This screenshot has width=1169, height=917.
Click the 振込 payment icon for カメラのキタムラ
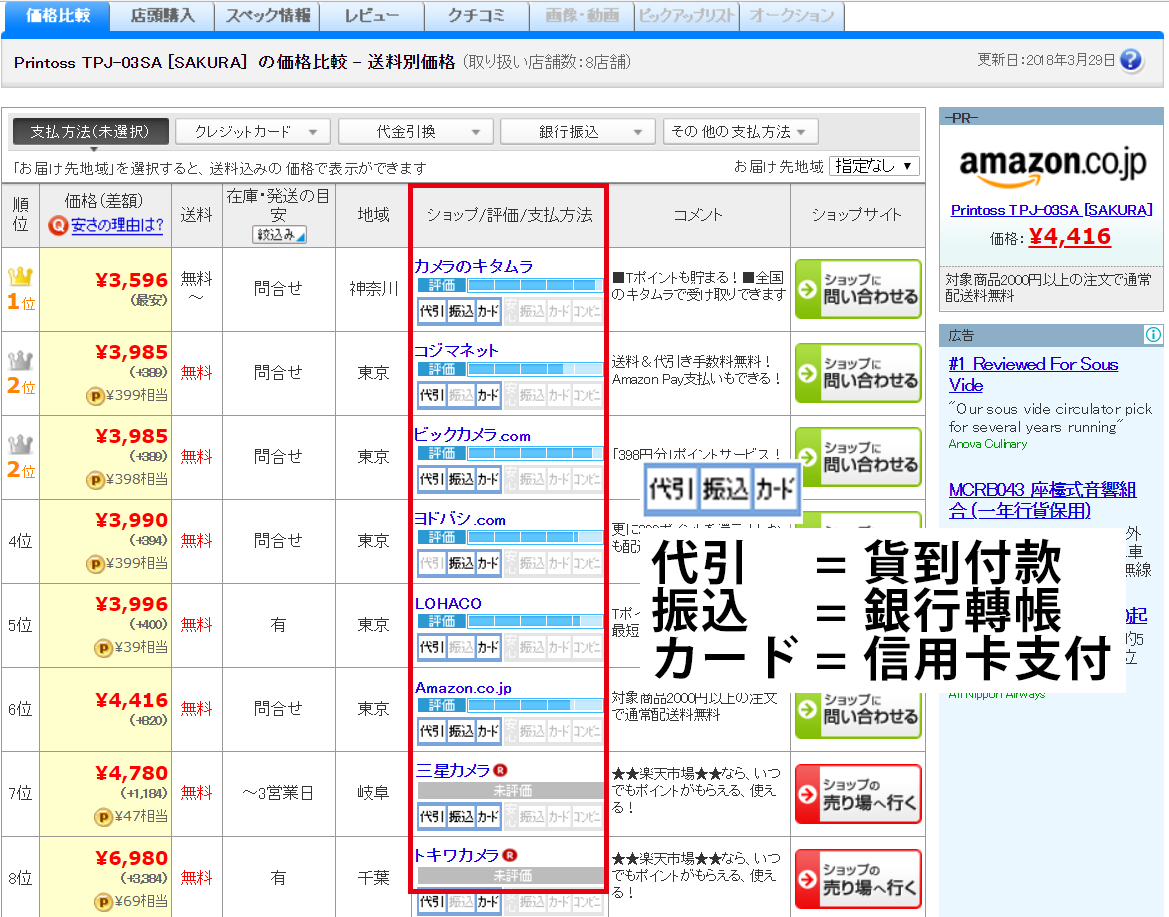tap(460, 311)
